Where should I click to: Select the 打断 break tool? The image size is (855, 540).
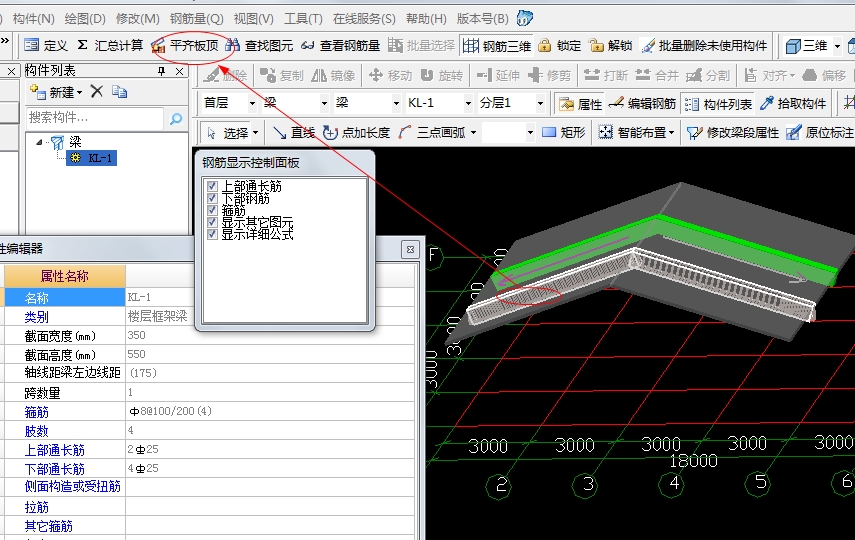606,75
